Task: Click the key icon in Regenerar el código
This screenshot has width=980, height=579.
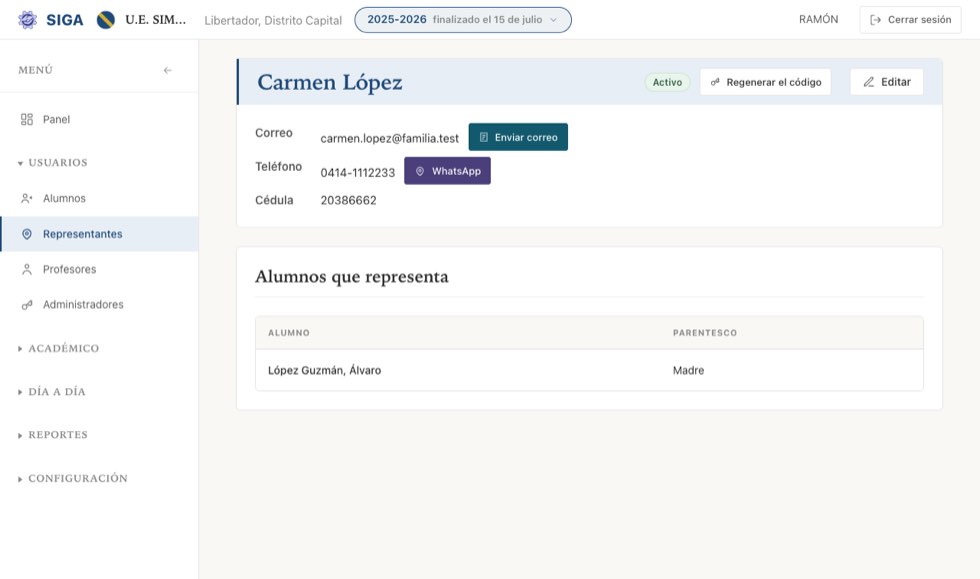Action: pyautogui.click(x=715, y=82)
